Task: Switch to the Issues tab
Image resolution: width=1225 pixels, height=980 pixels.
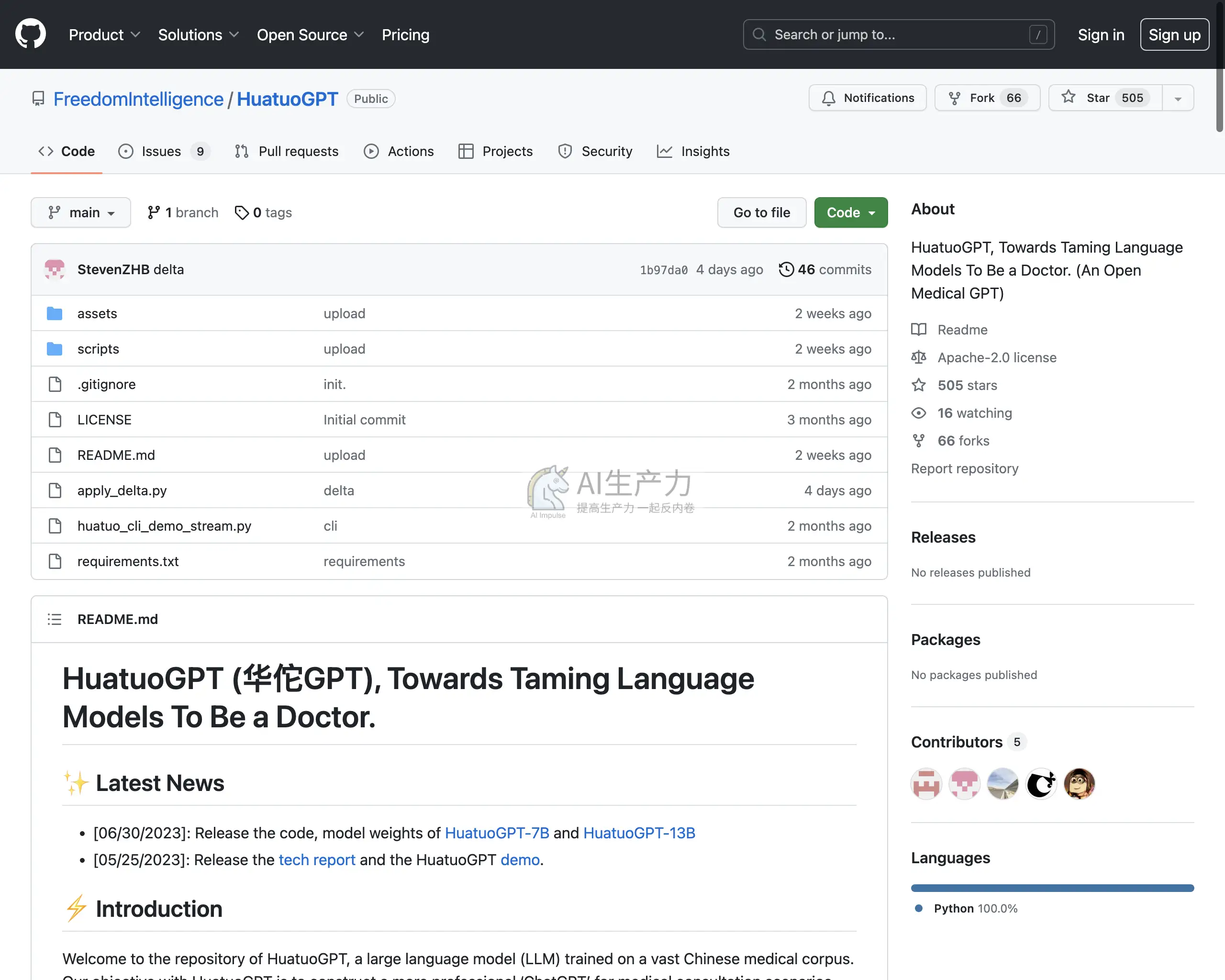Action: [164, 151]
